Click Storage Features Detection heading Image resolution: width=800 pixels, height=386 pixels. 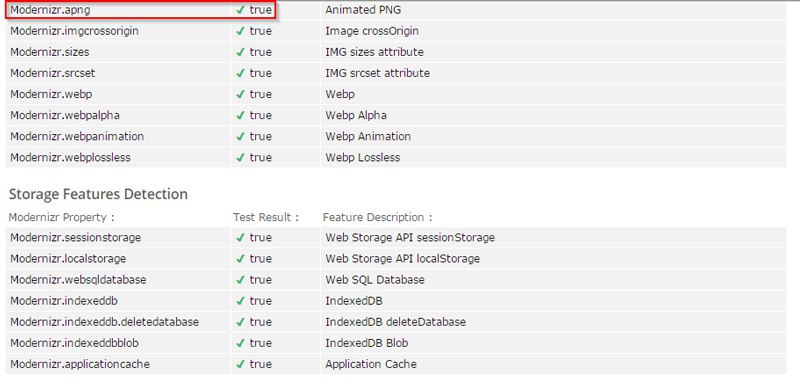point(98,194)
